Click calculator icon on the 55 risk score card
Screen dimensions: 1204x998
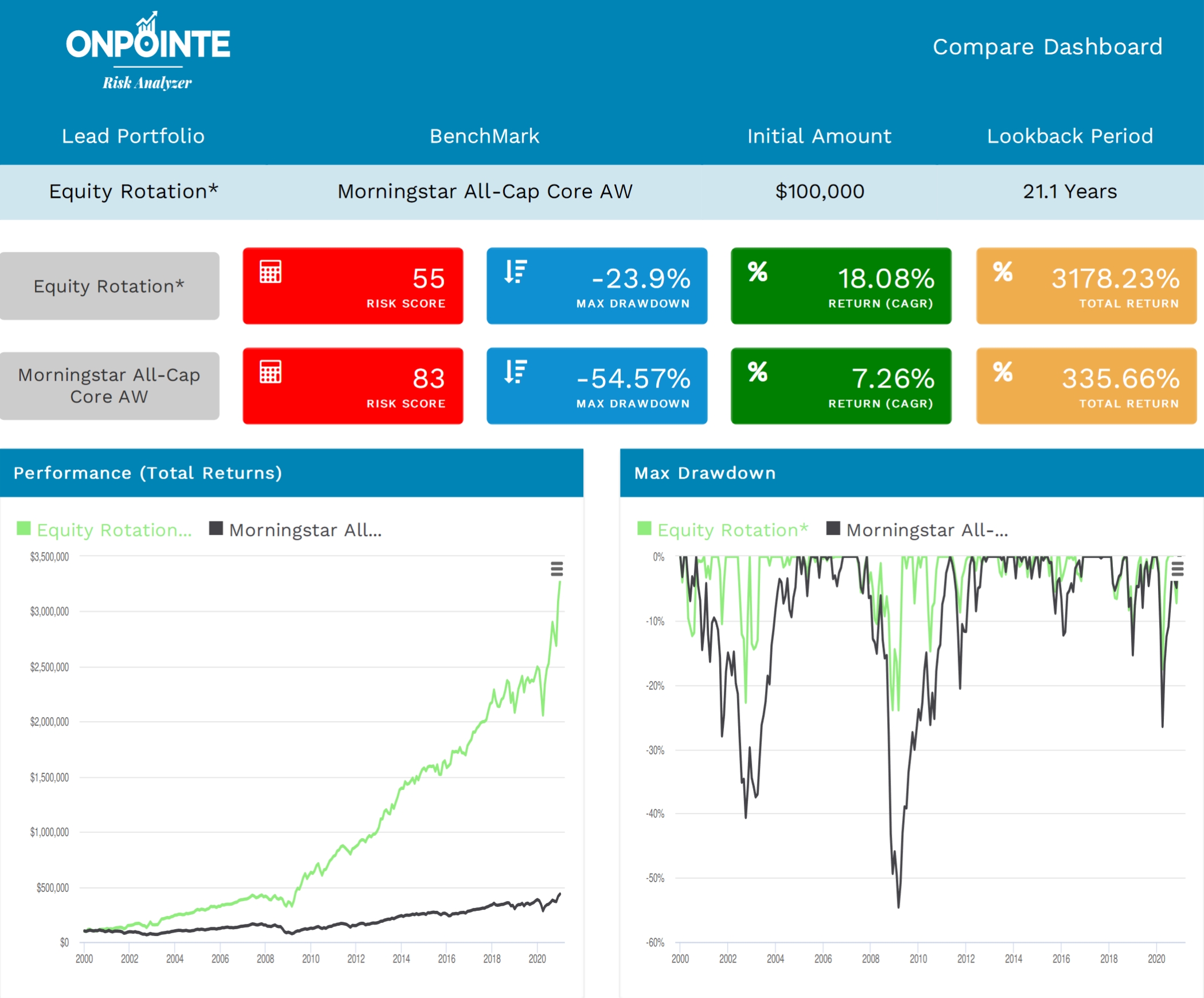(x=270, y=272)
